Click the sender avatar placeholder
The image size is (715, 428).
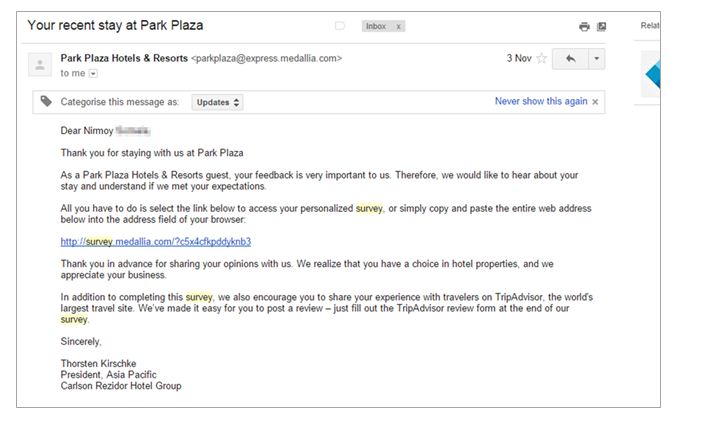[x=40, y=64]
